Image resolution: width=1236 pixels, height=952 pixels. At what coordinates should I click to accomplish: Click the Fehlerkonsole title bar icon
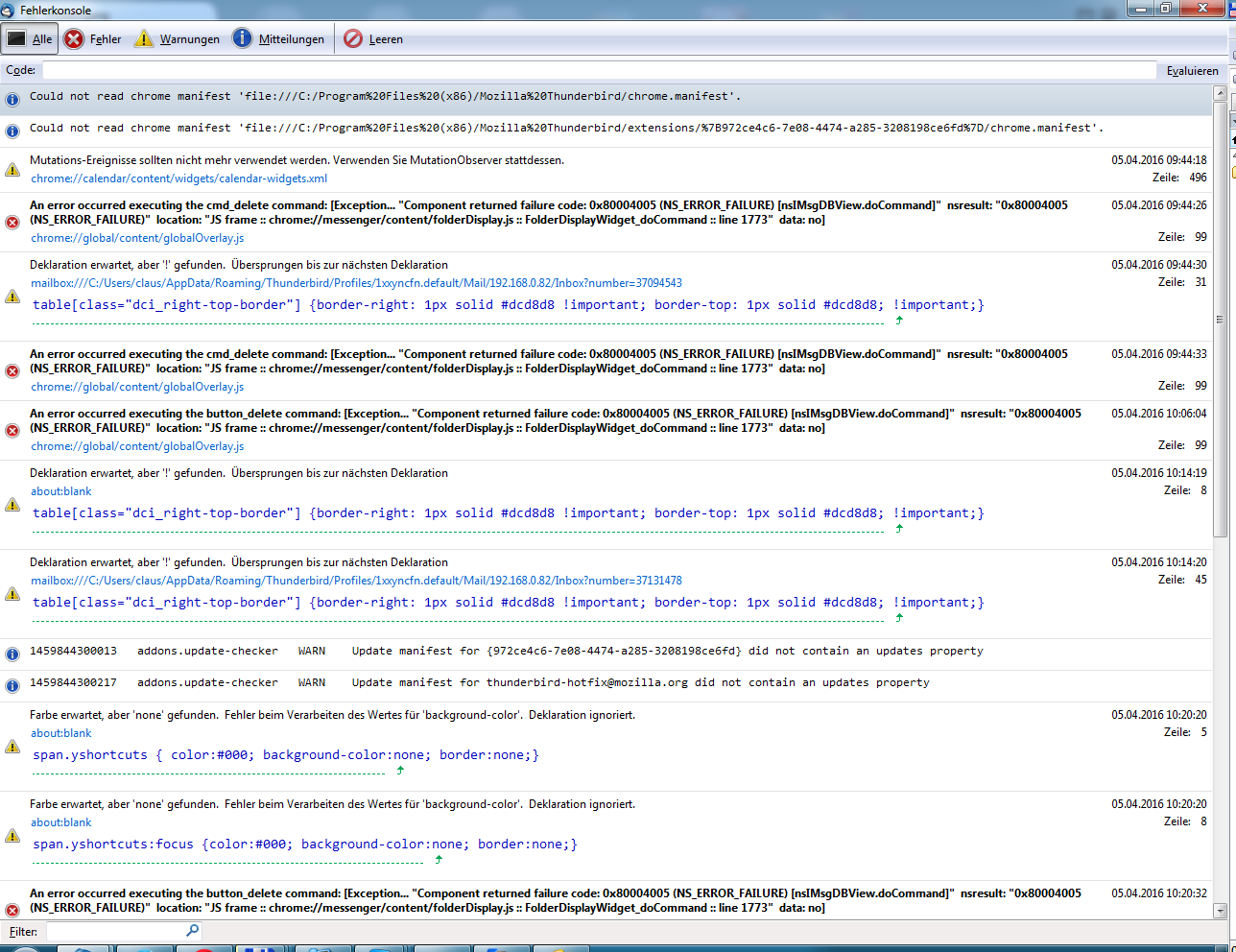pyautogui.click(x=9, y=10)
